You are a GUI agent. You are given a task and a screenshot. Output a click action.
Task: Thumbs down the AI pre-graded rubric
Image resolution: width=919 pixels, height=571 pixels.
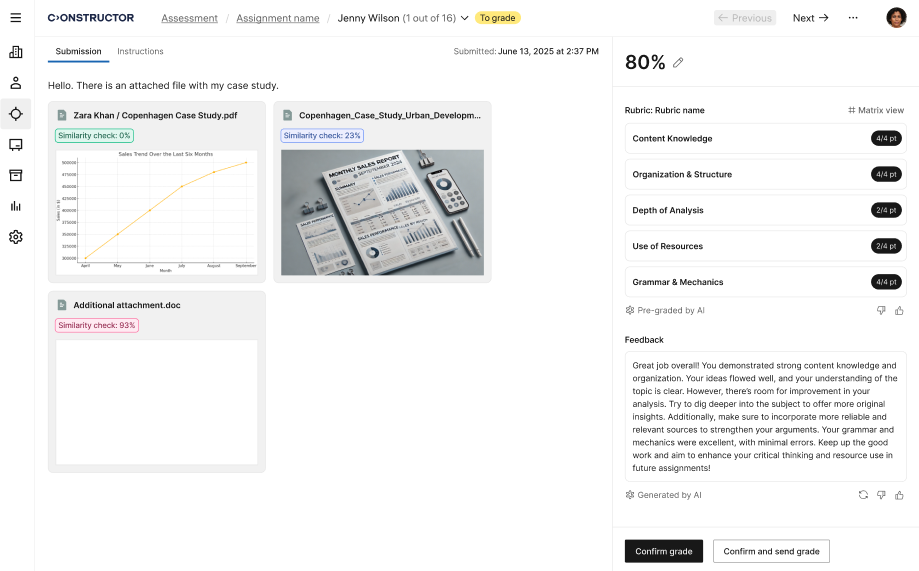point(881,311)
